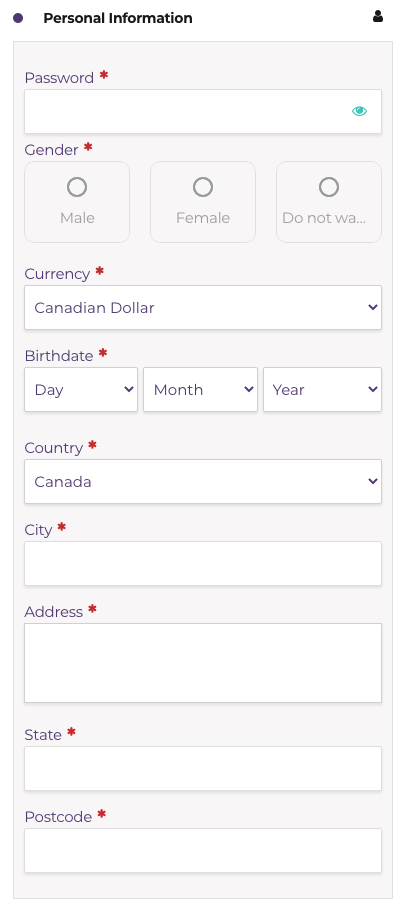
Task: Click the City text field
Action: point(203,563)
